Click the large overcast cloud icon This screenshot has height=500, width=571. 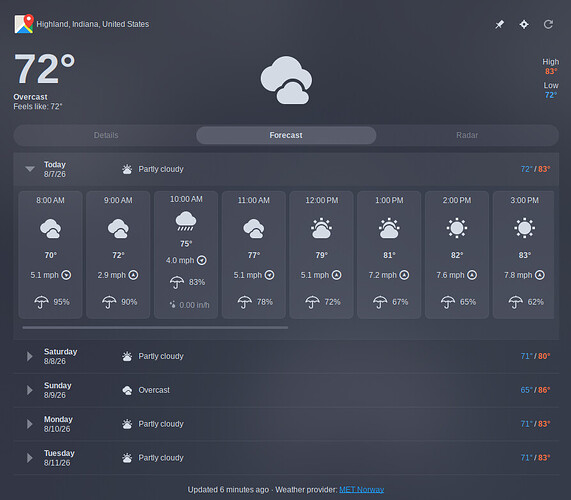click(x=286, y=80)
